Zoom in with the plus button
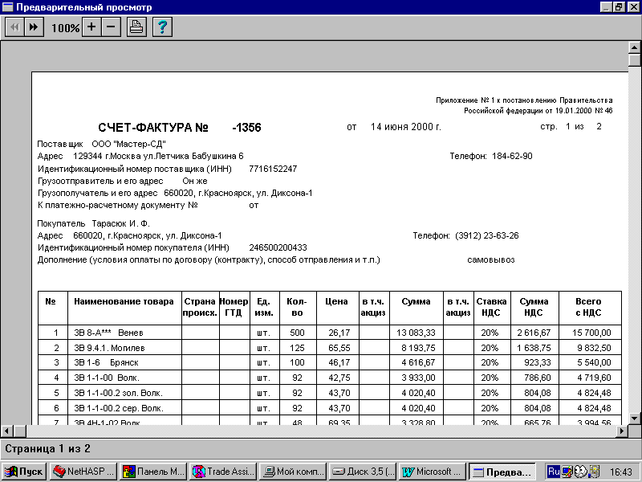Screen dimensions: 642x482 click(x=92, y=27)
